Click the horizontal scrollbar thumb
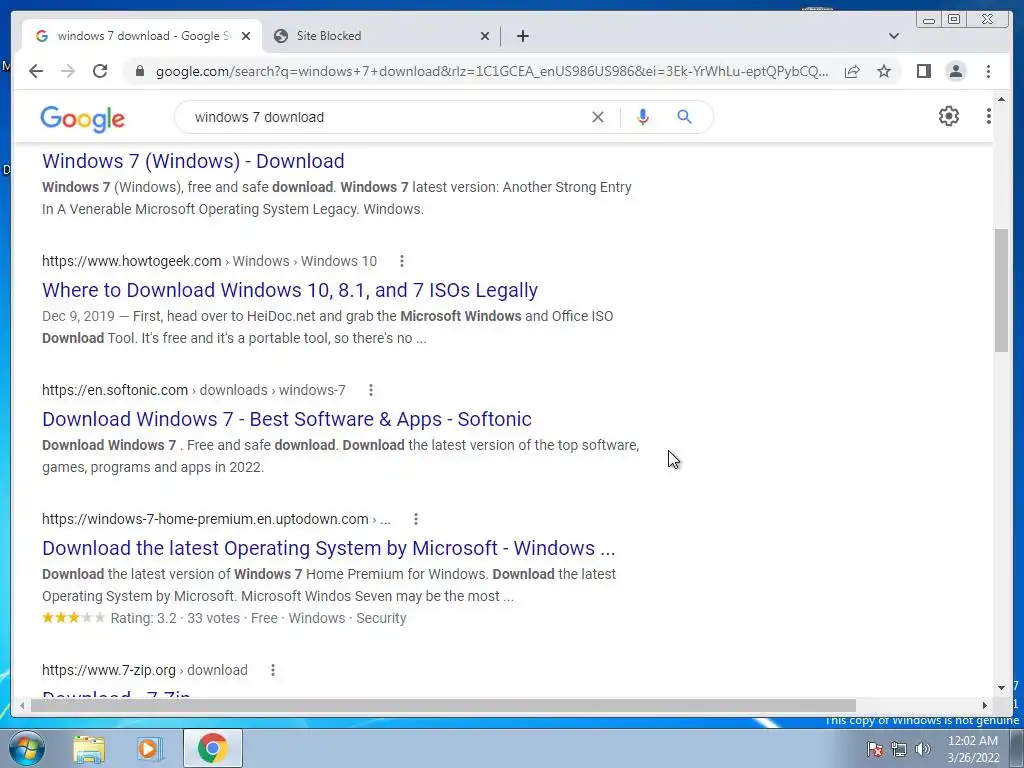 pyautogui.click(x=443, y=705)
